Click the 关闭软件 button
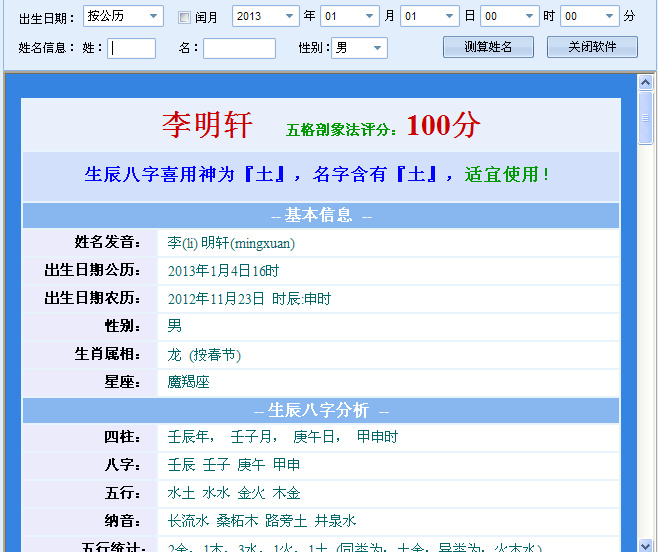This screenshot has height=552, width=658. (x=592, y=47)
